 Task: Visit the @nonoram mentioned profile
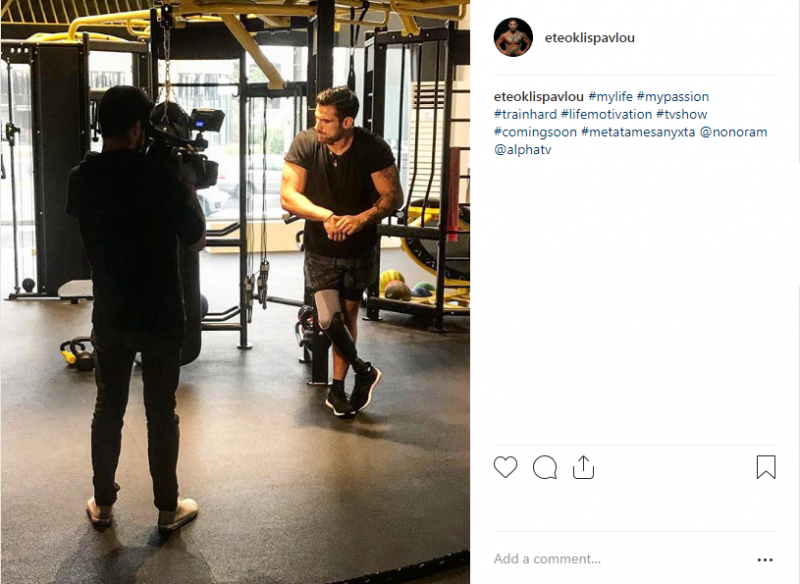tap(733, 132)
